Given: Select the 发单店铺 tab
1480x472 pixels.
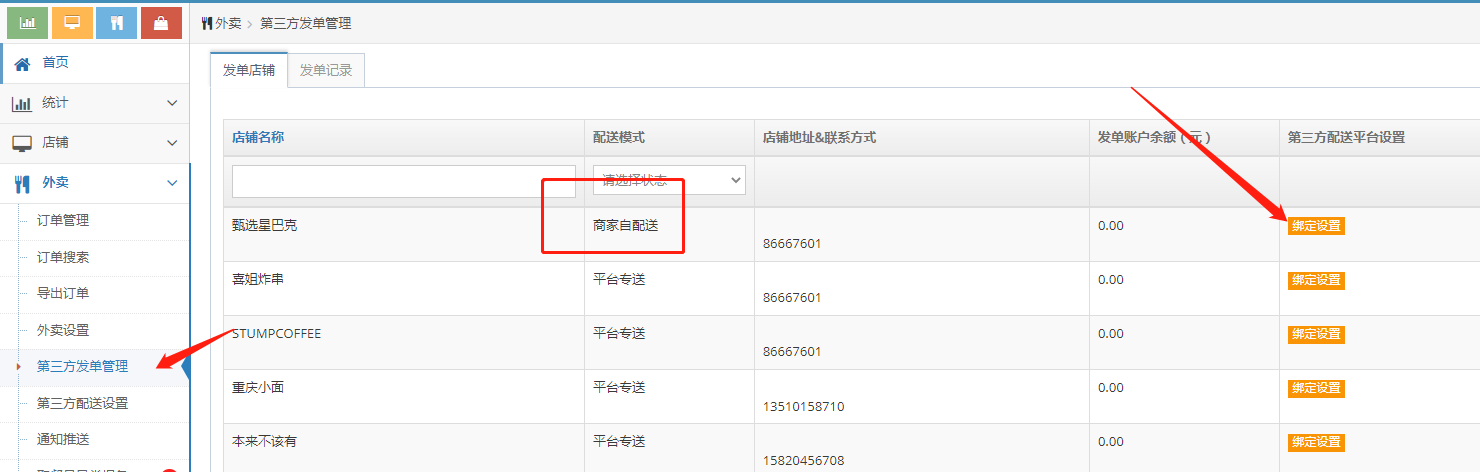Looking at the screenshot, I should (x=248, y=70).
